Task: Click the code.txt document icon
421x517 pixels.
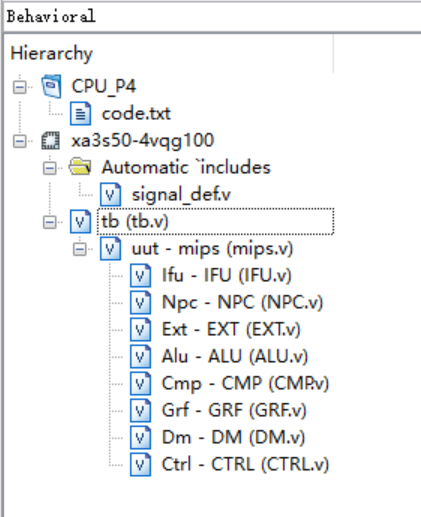Action: pyautogui.click(x=80, y=114)
